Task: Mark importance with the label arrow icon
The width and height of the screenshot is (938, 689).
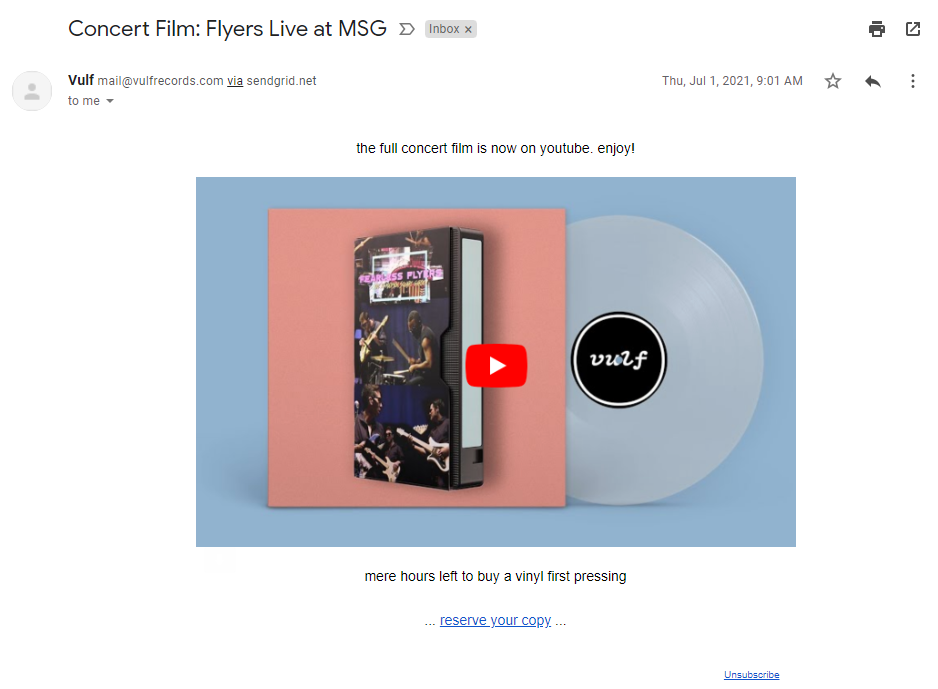Action: pyautogui.click(x=407, y=29)
